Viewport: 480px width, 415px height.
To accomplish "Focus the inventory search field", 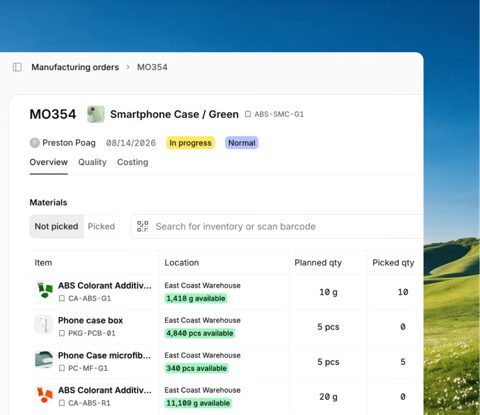I will click(277, 226).
